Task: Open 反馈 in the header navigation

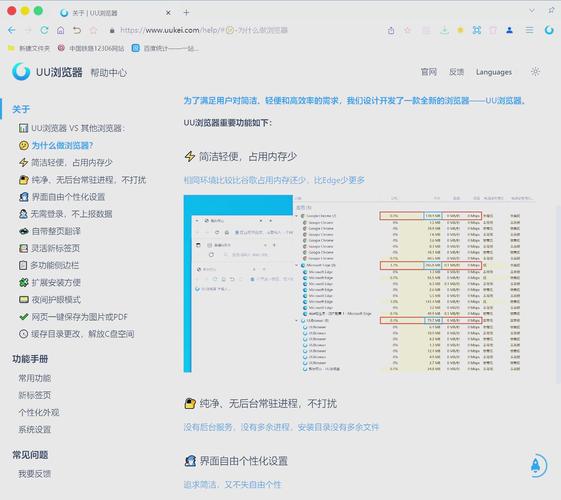Action: [457, 72]
